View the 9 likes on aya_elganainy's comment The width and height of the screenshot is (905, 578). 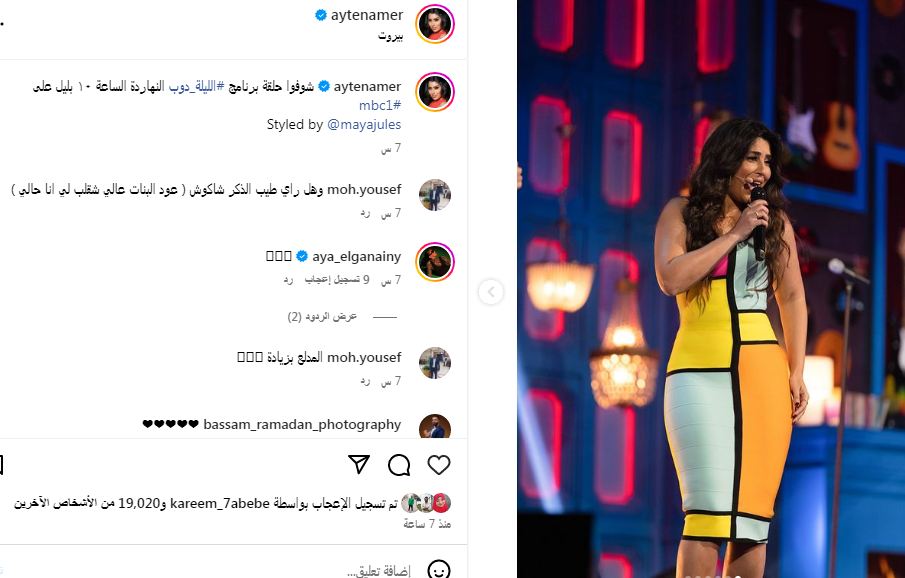pyautogui.click(x=336, y=279)
